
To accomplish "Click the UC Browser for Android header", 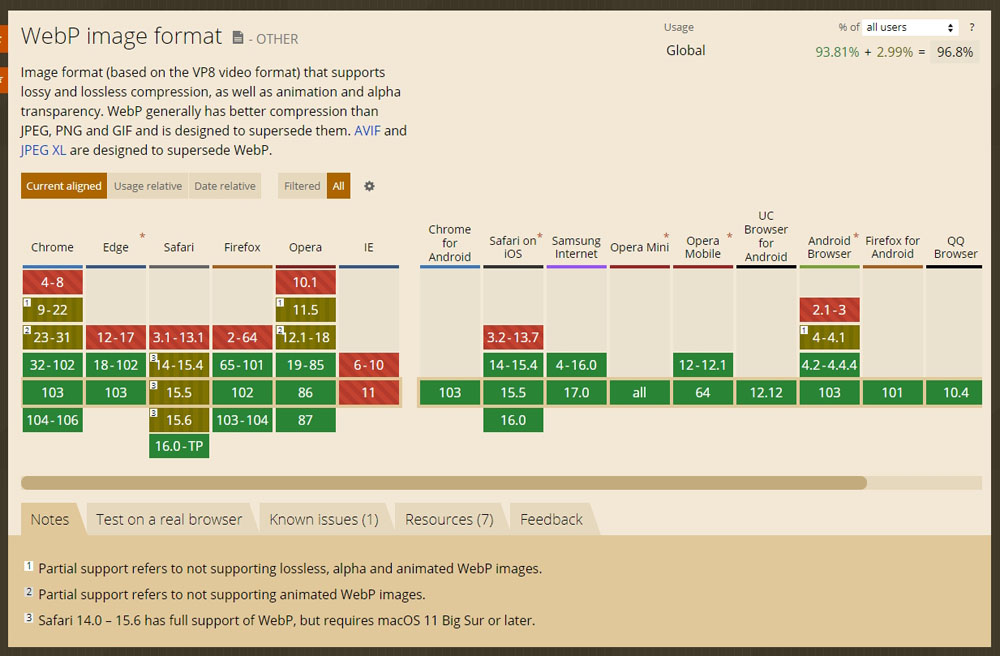I will (x=766, y=237).
